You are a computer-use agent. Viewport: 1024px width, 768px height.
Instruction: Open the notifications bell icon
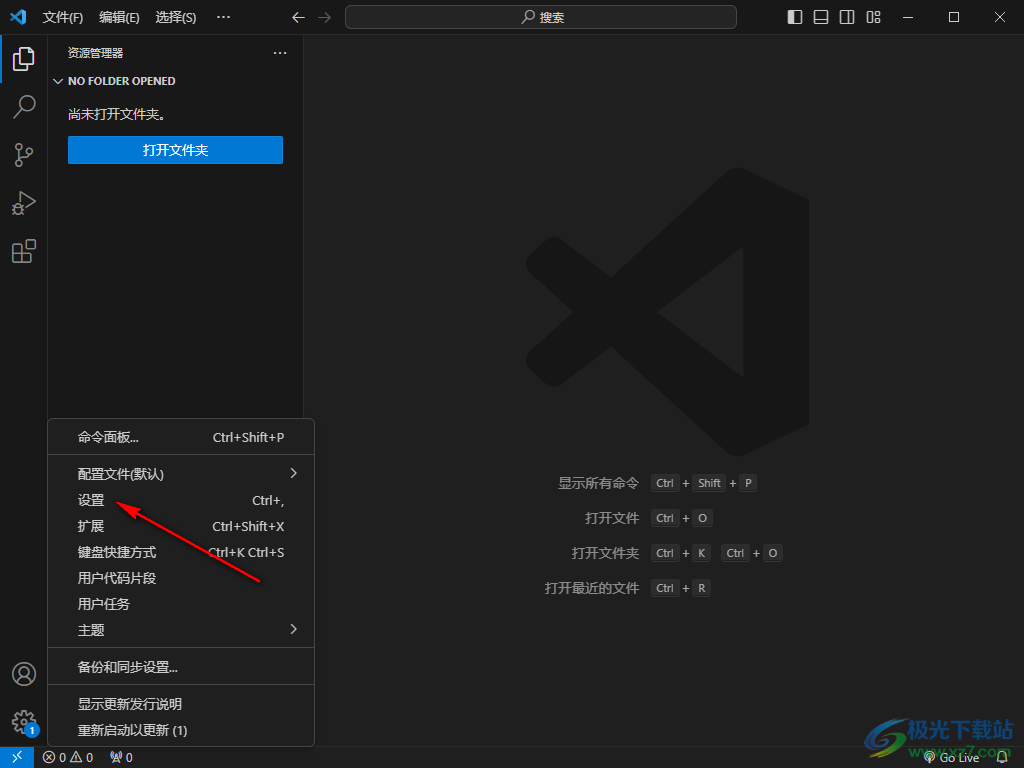click(x=1002, y=757)
